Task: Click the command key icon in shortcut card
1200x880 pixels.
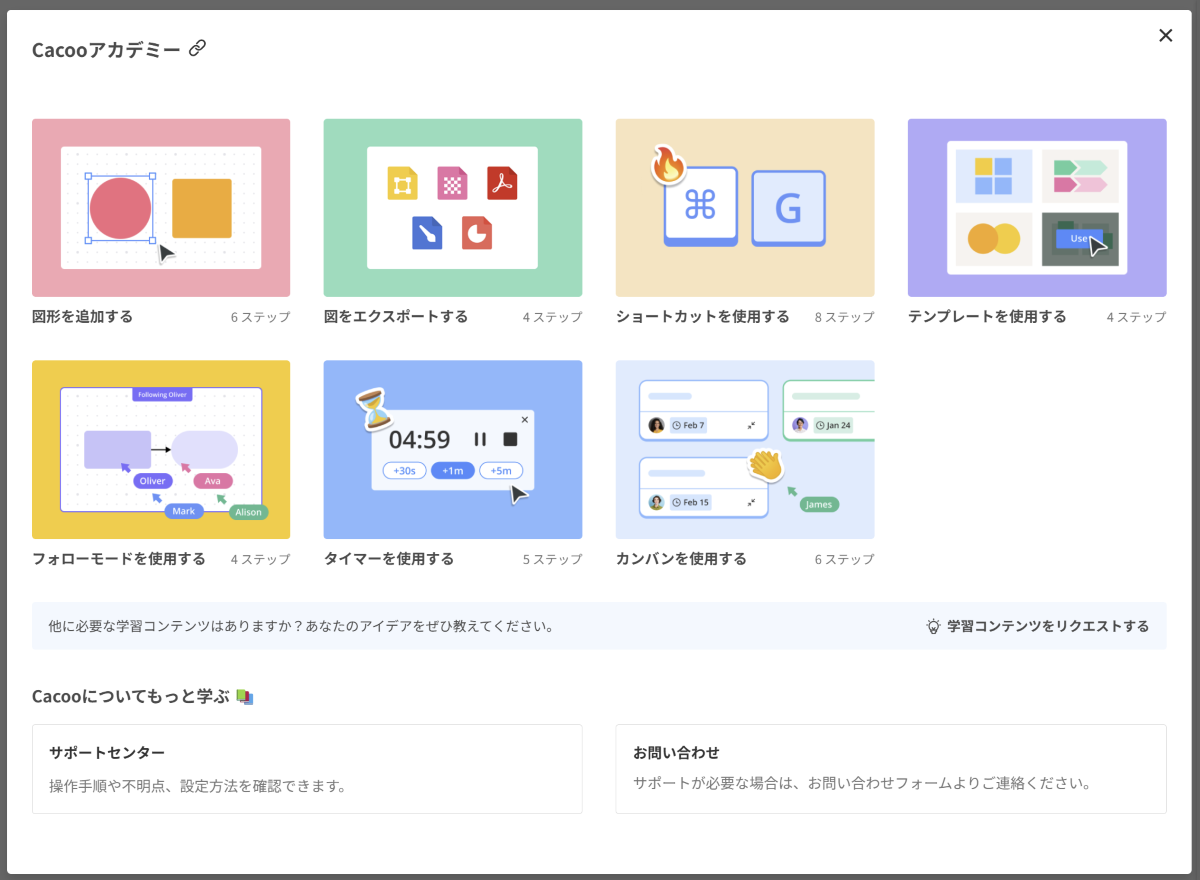Action: click(700, 207)
